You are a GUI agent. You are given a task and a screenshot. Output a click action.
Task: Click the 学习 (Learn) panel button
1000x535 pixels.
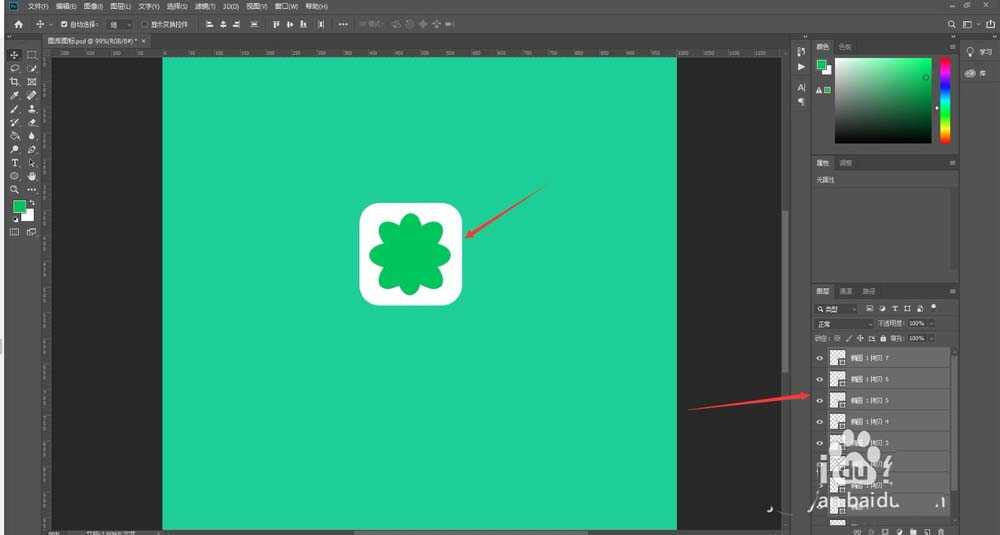click(x=976, y=52)
